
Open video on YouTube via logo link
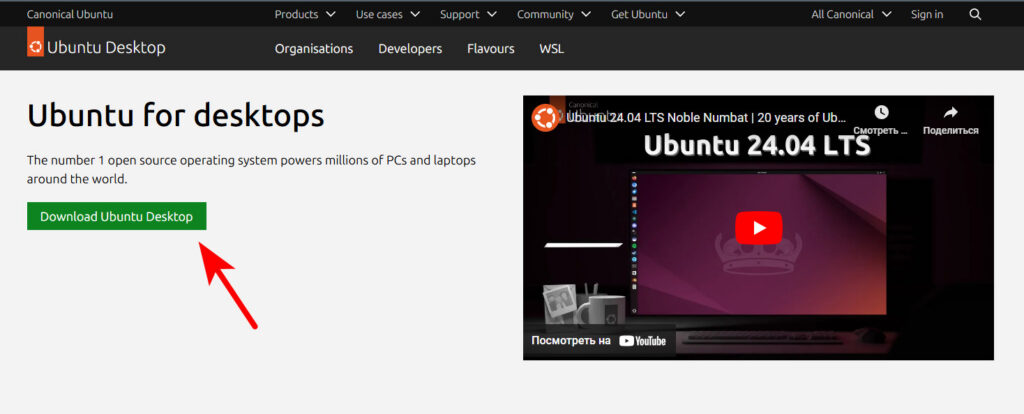(642, 340)
